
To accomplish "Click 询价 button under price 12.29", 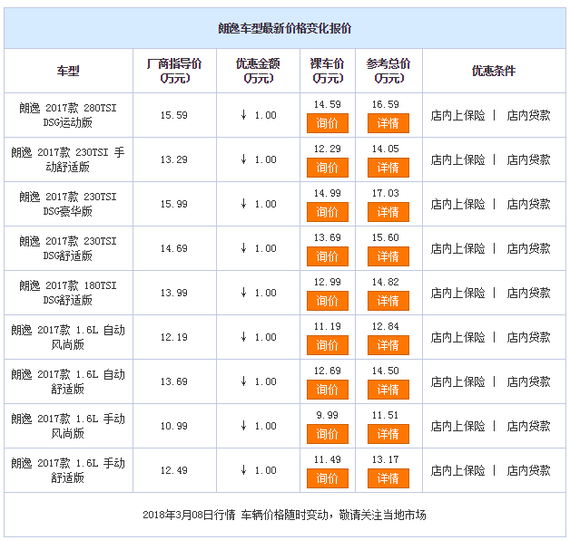I will [328, 168].
